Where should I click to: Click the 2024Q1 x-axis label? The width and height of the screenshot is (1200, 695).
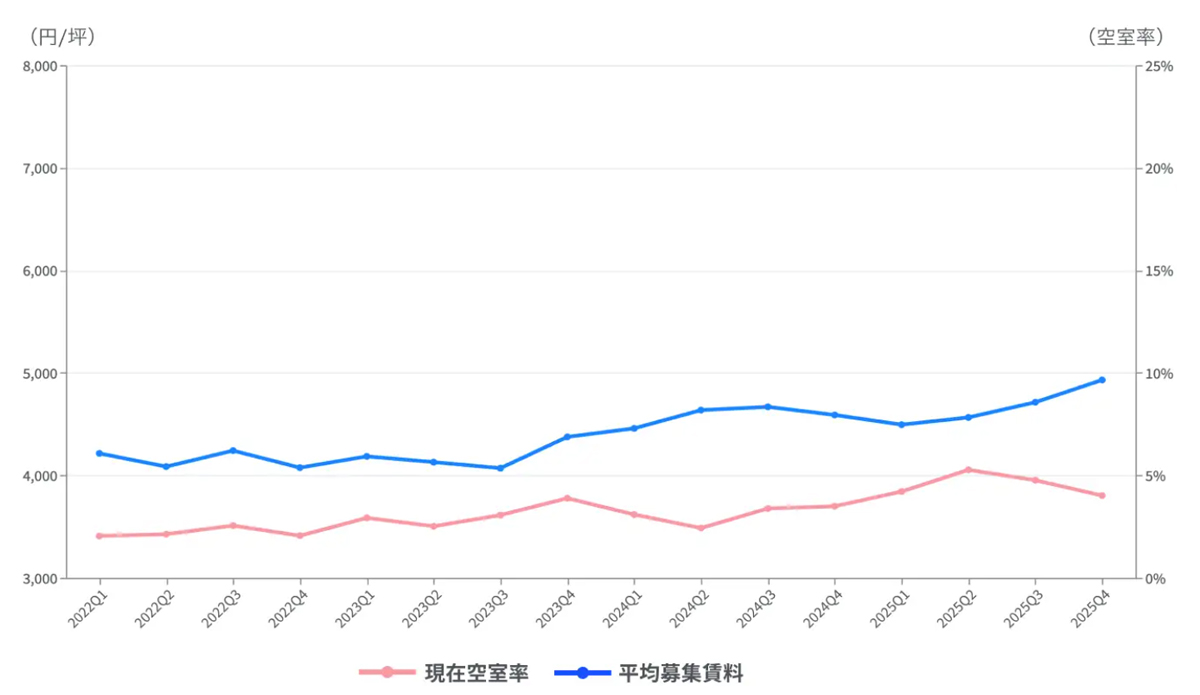tap(620, 608)
